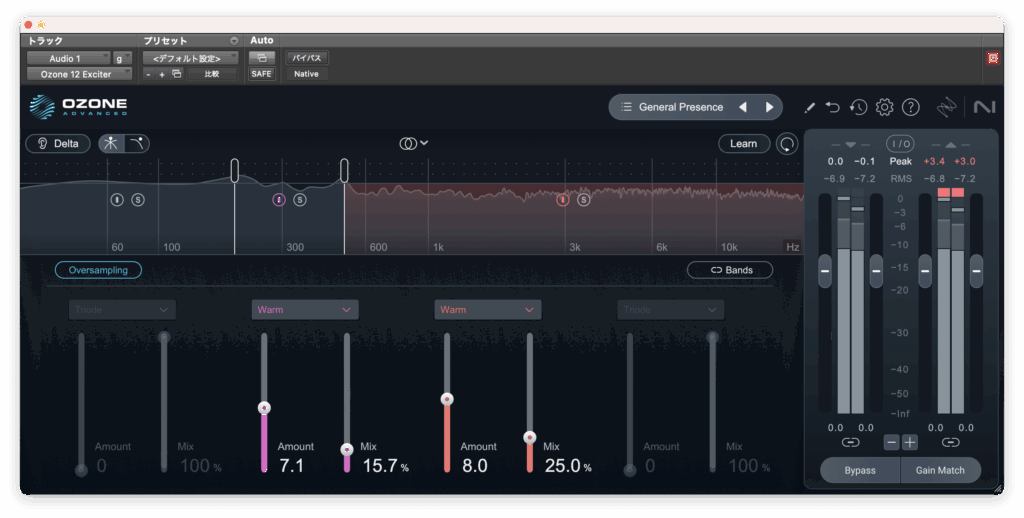Open the デフォルト設定 preset menu
Screen dimensions: 1024x518
(x=190, y=58)
